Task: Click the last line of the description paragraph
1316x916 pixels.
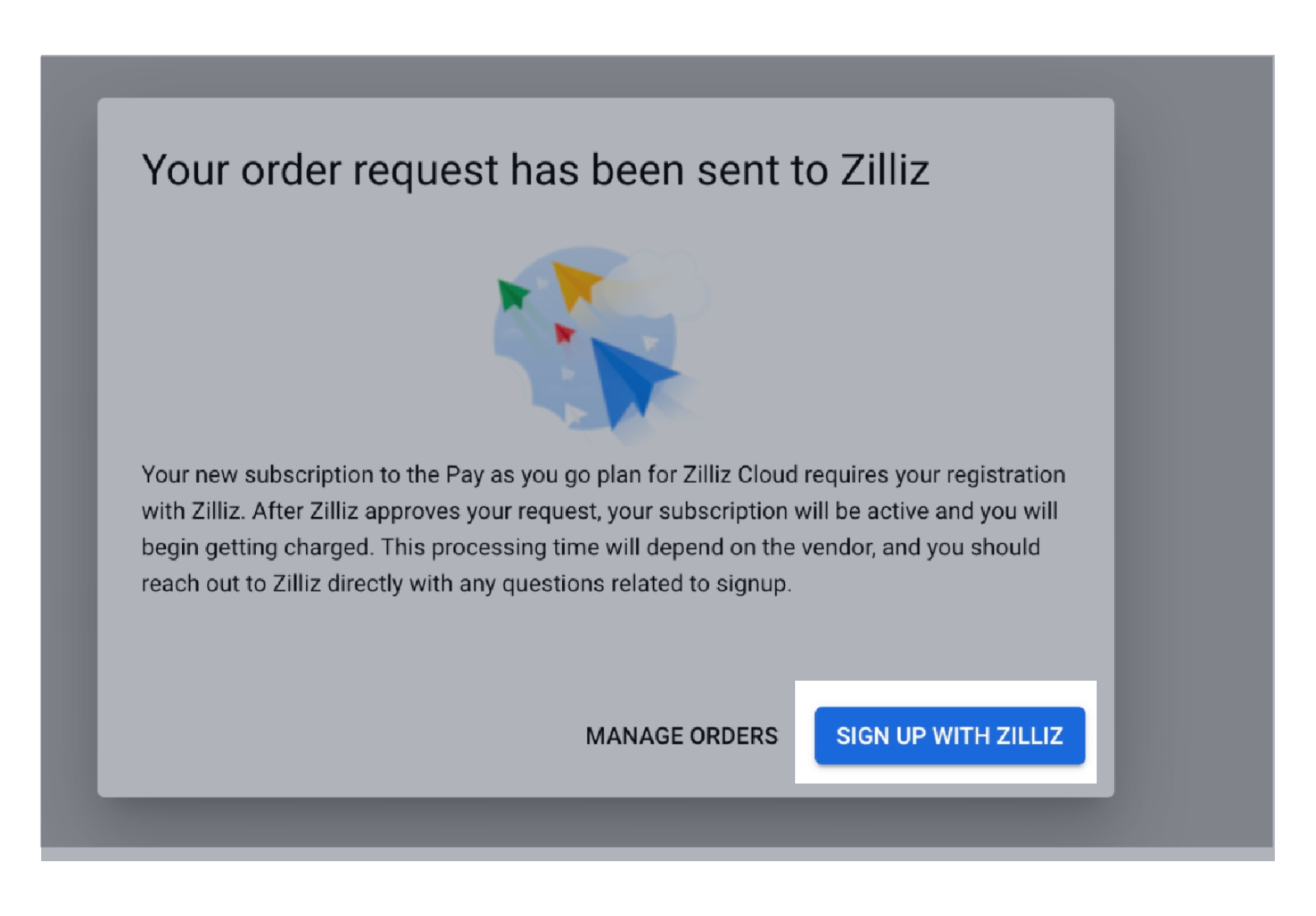Action: pos(466,583)
